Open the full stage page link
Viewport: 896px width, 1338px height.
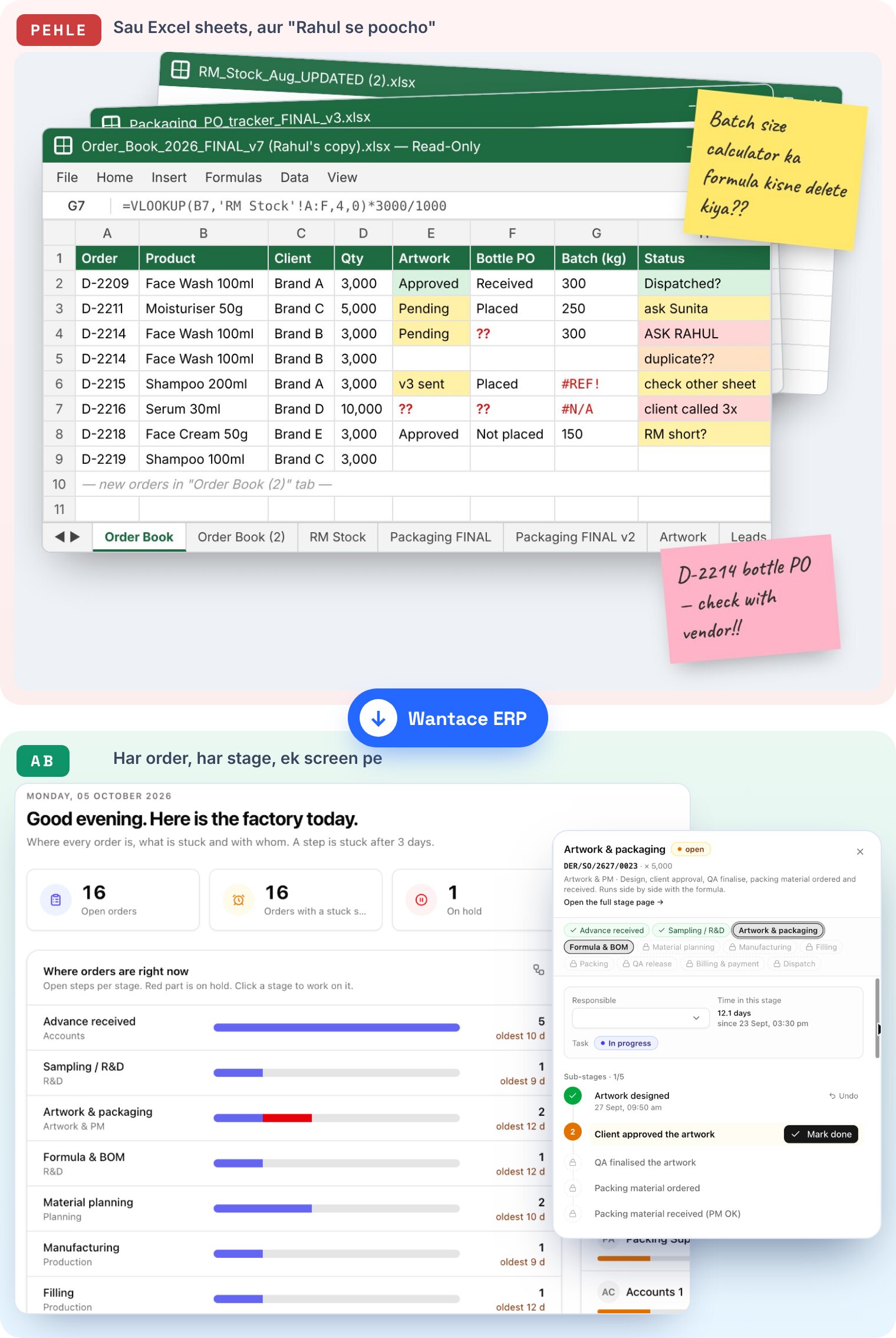tap(614, 902)
